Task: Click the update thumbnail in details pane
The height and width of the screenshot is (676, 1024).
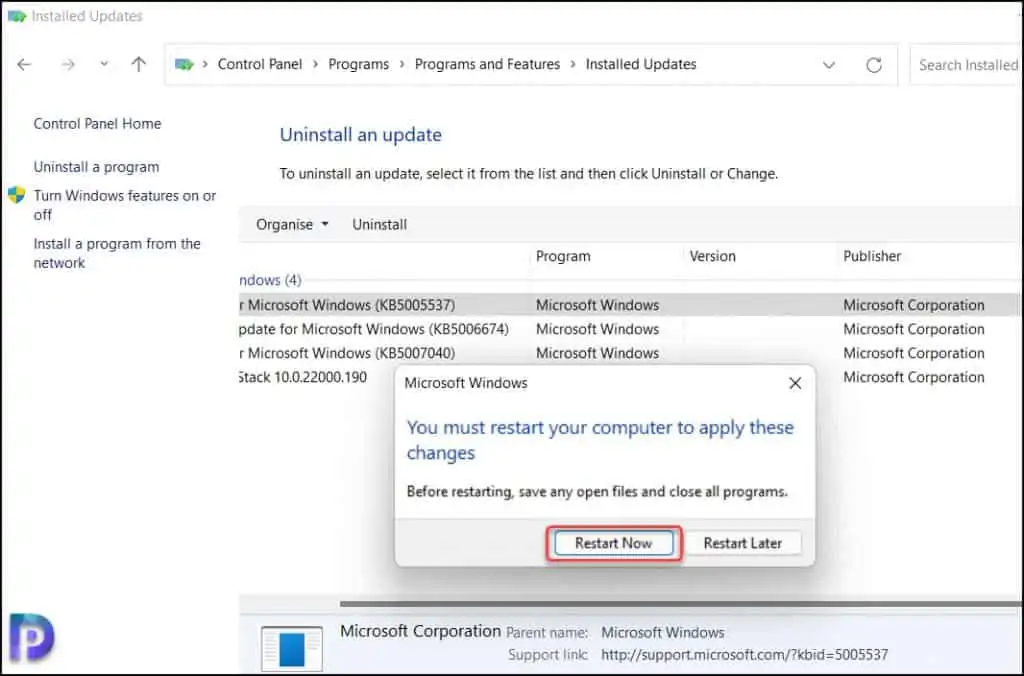Action: coord(292,649)
